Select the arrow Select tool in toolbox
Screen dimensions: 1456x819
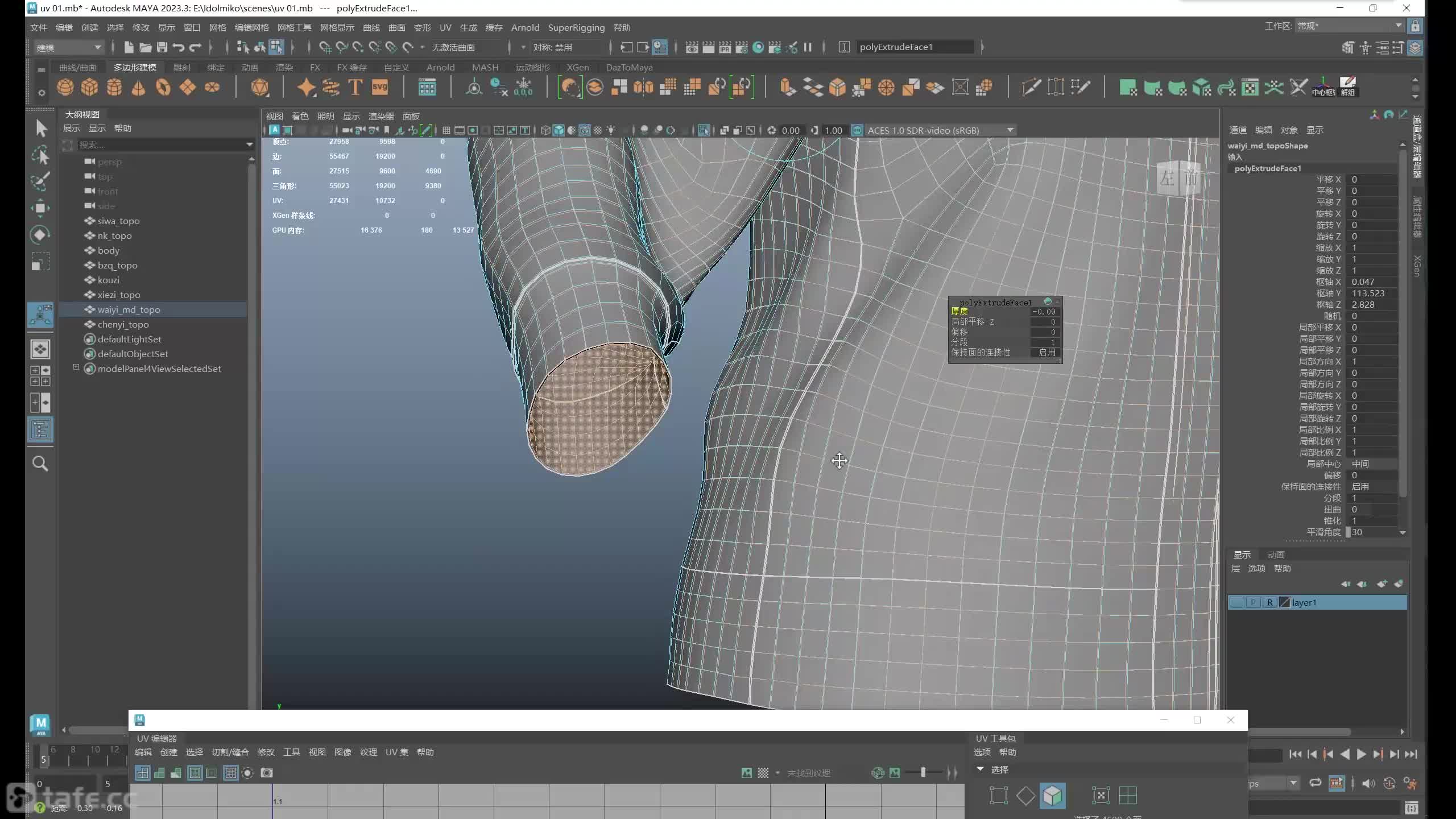(x=40, y=128)
